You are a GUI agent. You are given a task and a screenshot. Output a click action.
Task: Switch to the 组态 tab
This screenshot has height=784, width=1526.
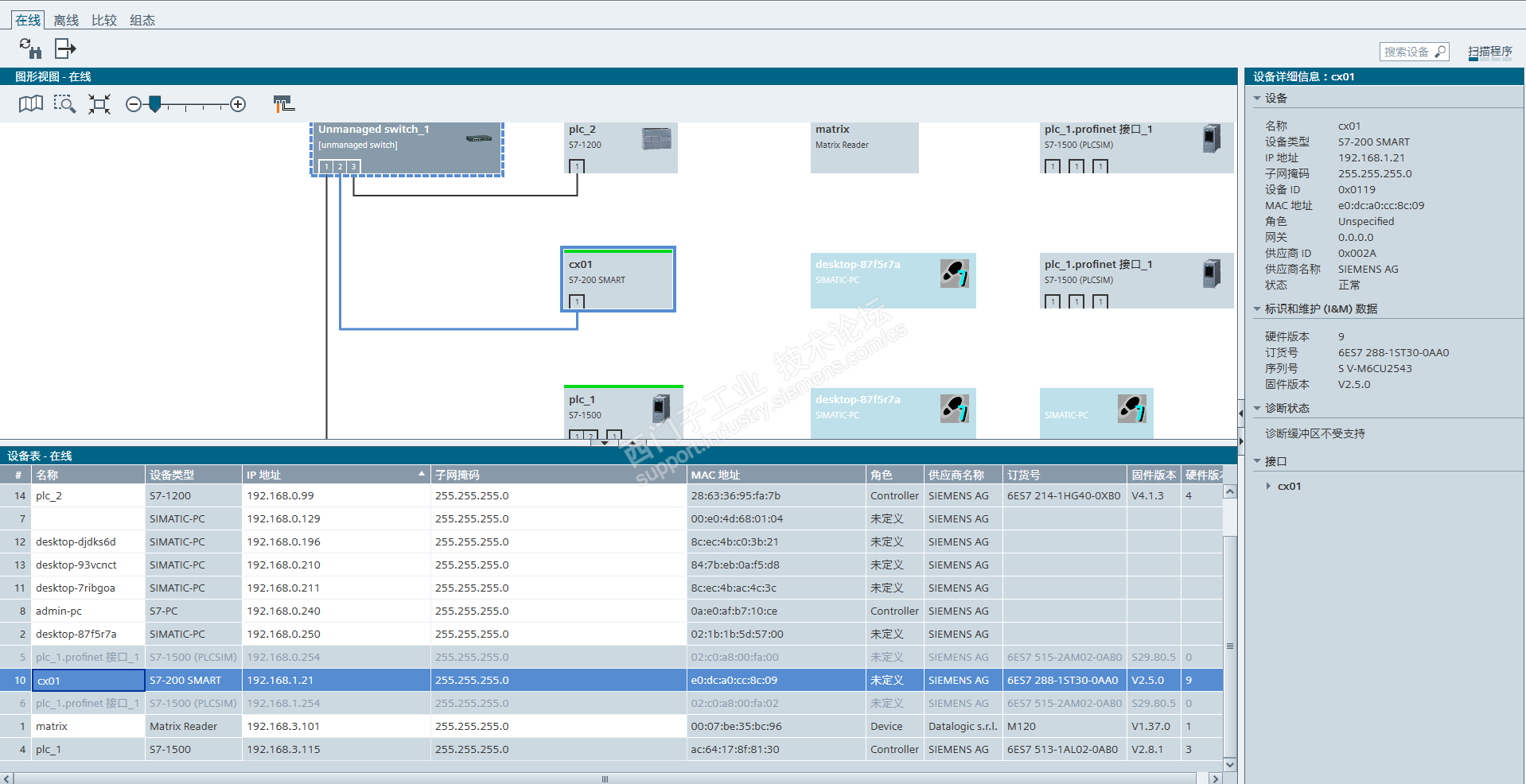pyautogui.click(x=142, y=20)
